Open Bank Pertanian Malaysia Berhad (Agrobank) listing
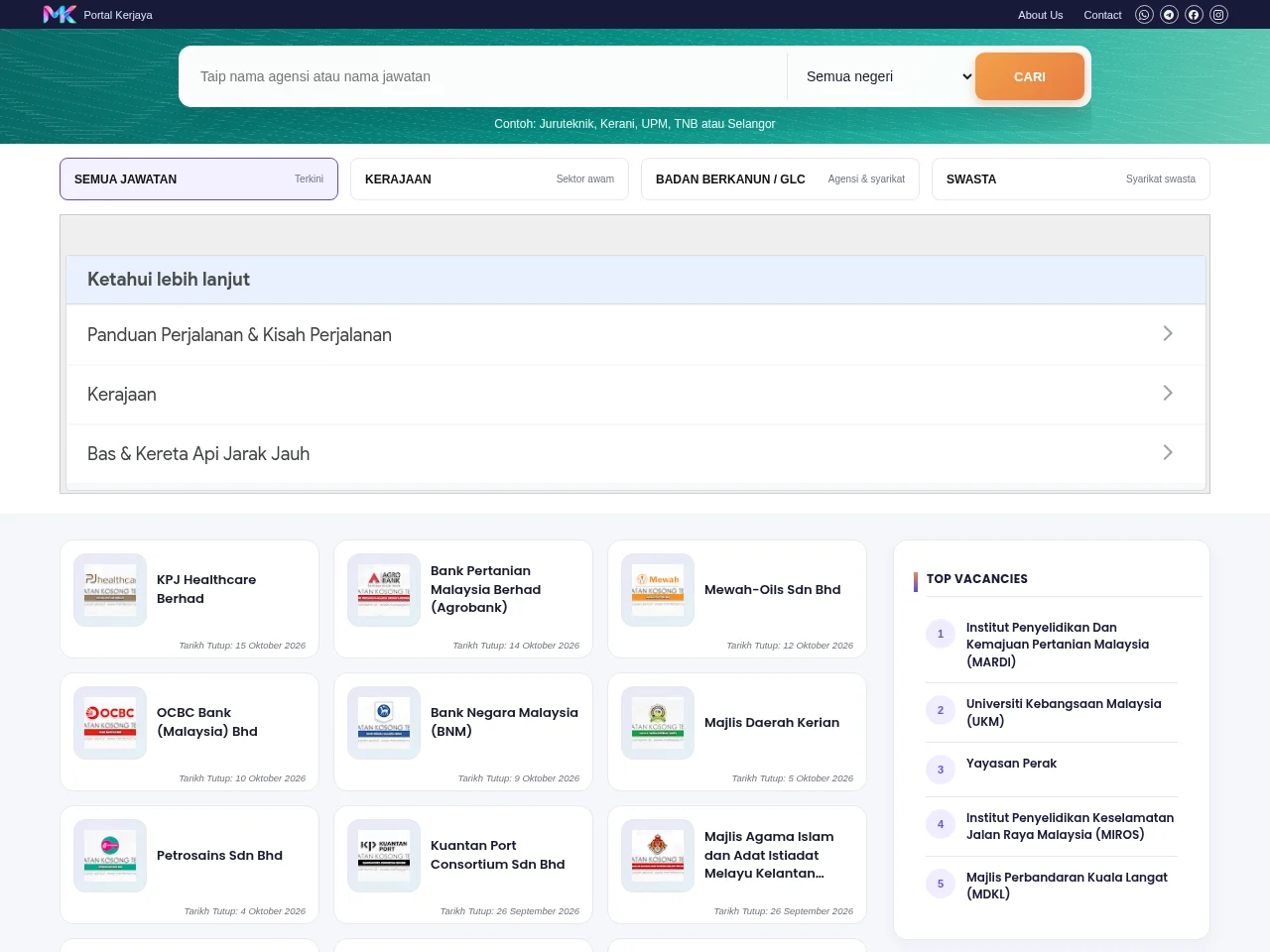 [486, 589]
